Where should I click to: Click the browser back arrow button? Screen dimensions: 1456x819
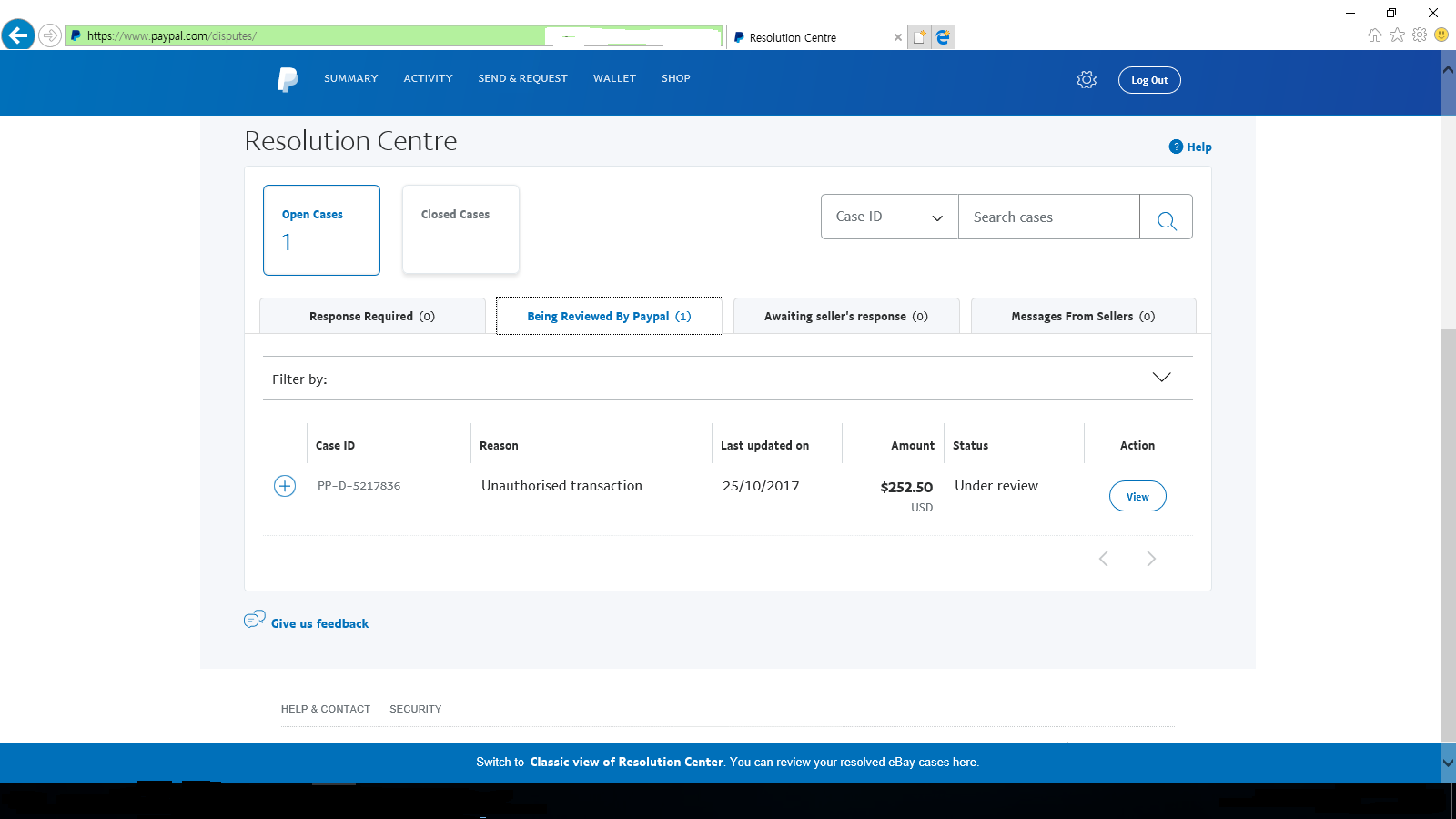(x=18, y=35)
